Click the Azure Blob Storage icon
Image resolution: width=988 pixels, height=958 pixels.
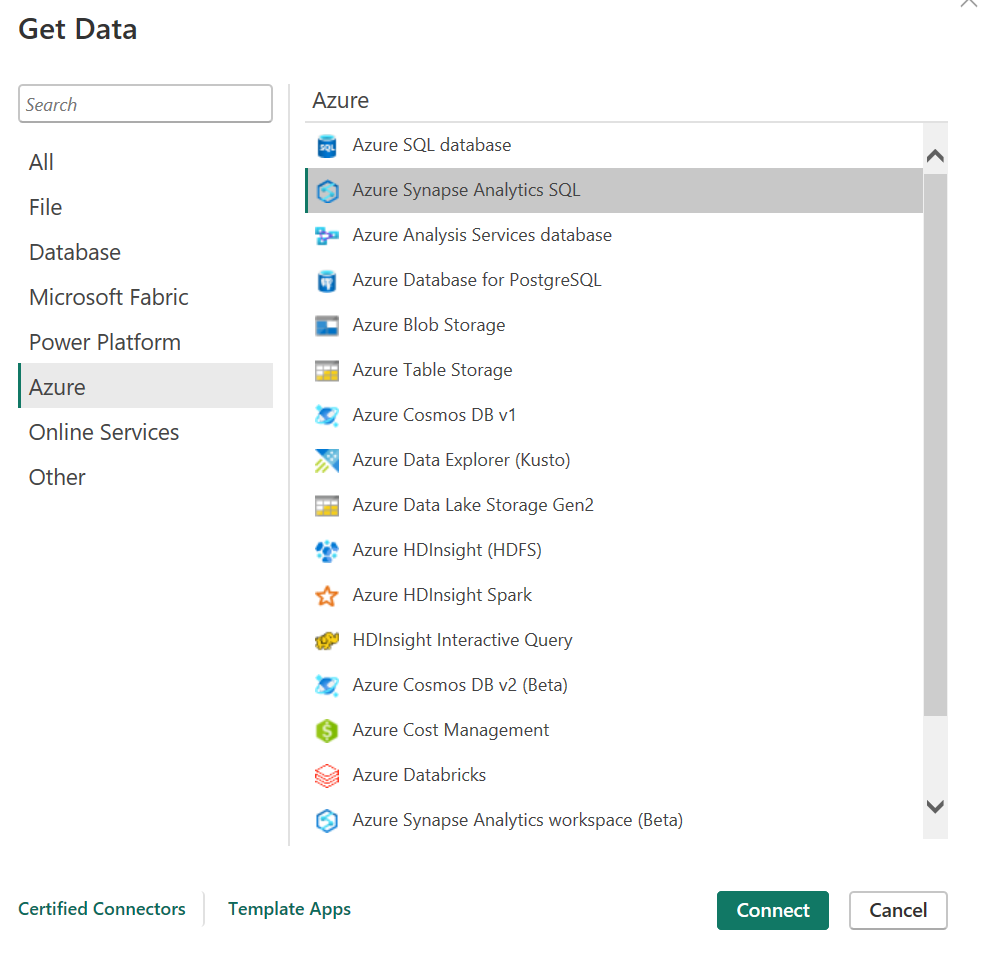pos(327,326)
